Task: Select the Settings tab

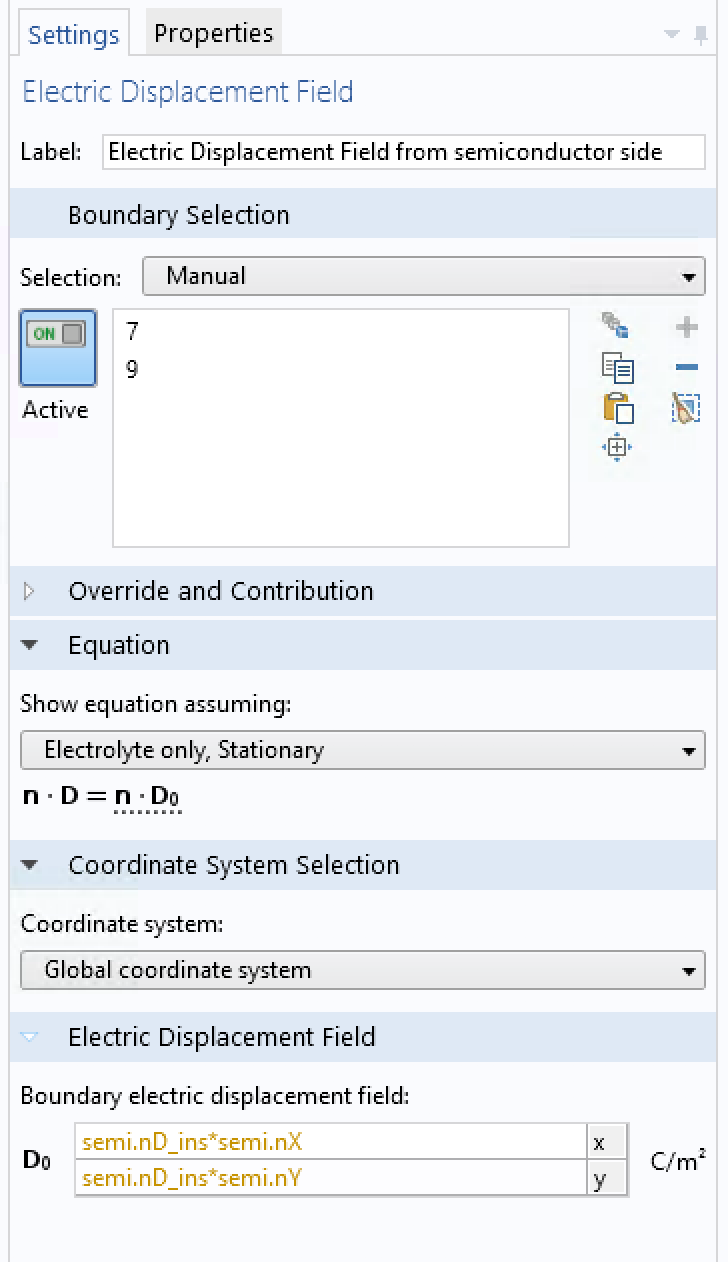Action: (73, 35)
